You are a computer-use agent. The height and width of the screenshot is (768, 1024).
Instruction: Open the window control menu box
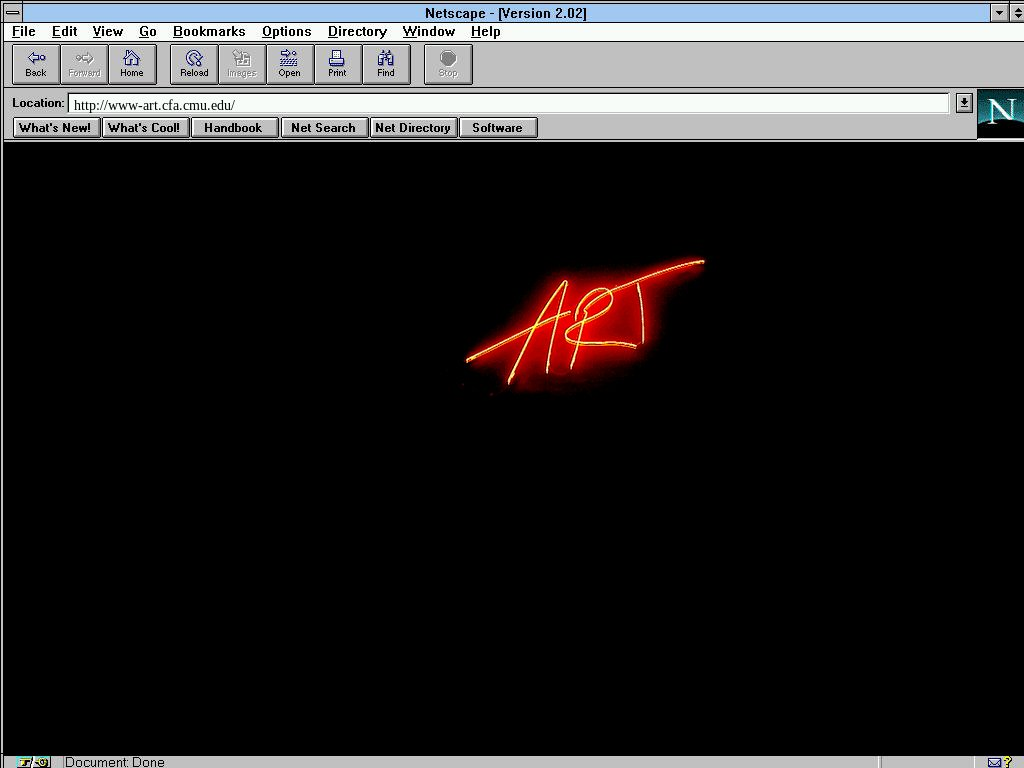pyautogui.click(x=12, y=13)
